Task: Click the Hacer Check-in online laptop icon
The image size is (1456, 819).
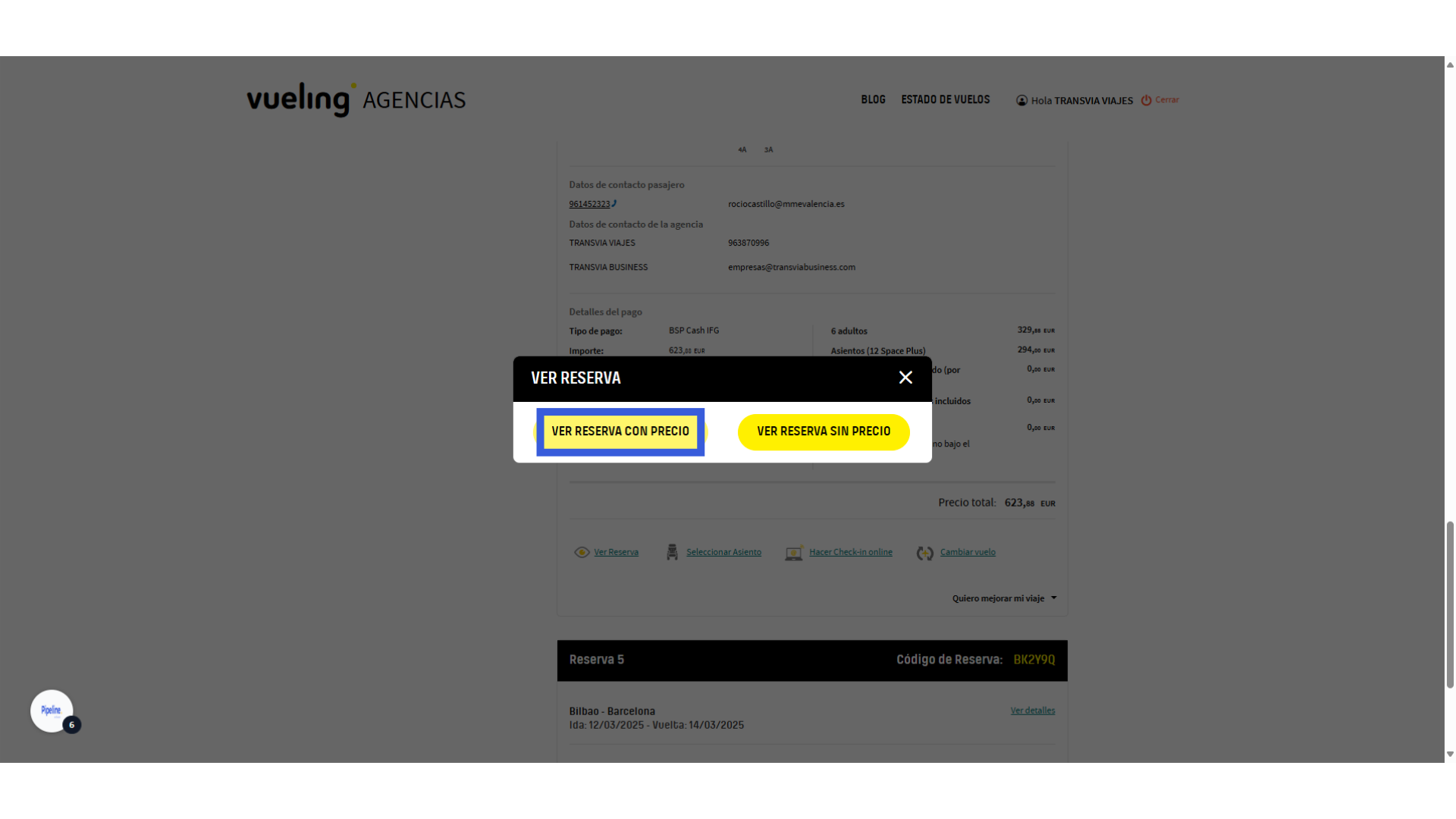Action: click(794, 553)
